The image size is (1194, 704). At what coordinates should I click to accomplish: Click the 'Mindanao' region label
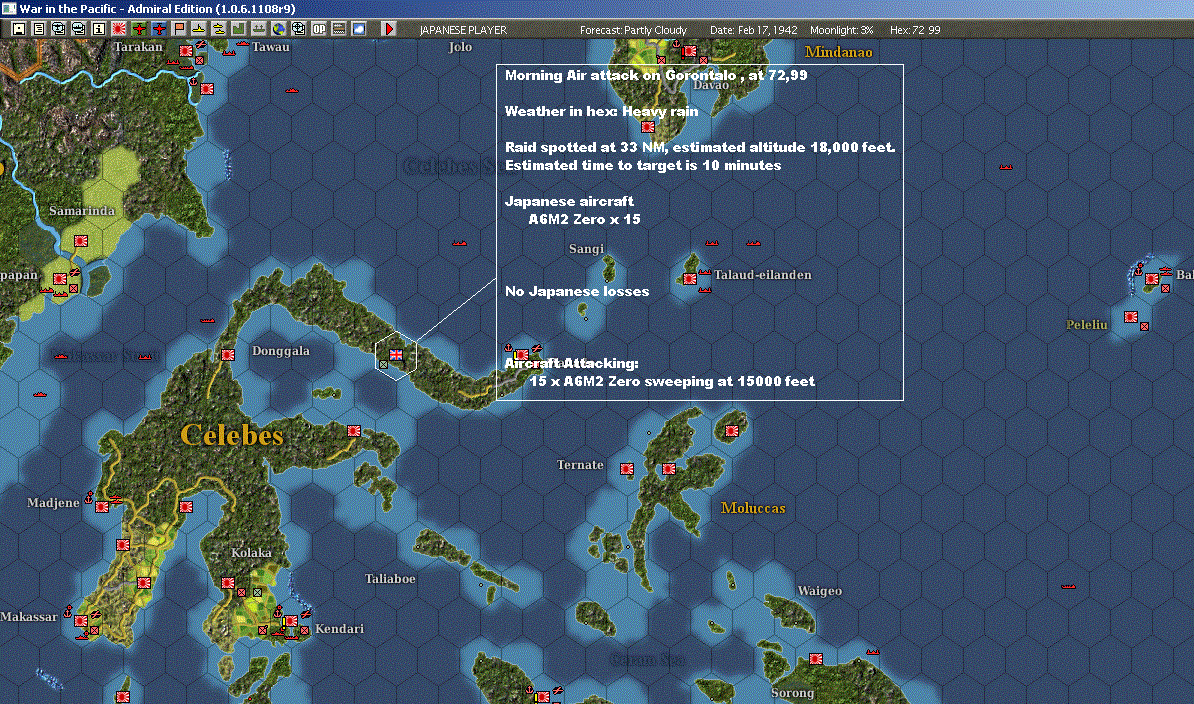(x=838, y=52)
